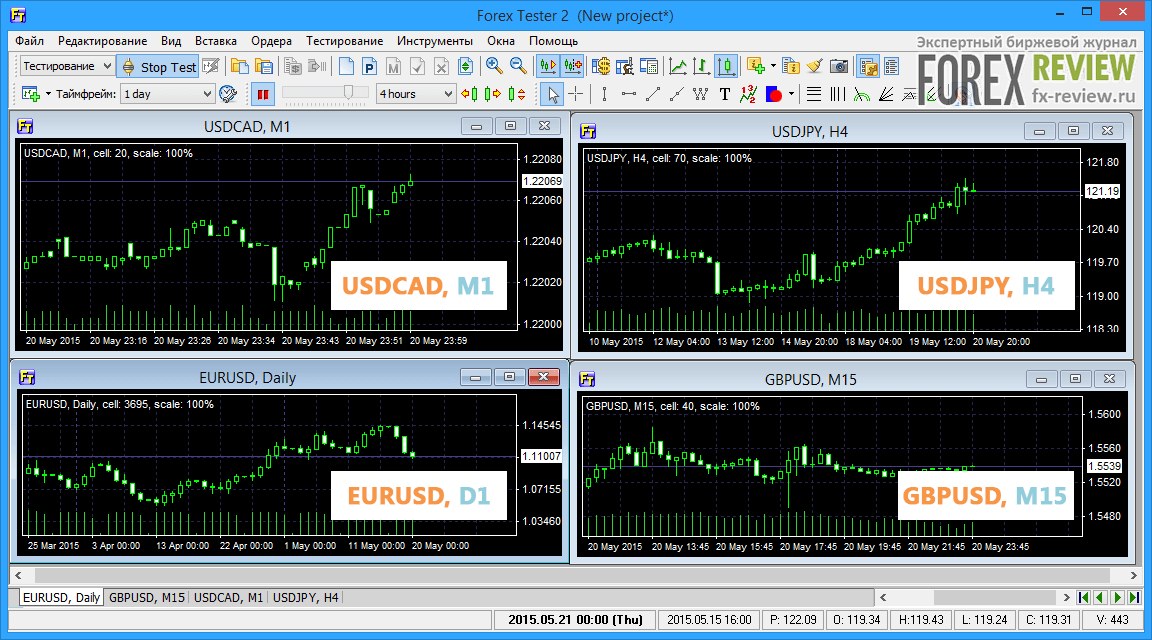Viewport: 1152px width, 640px height.
Task: Toggle candlestick chart display mode
Action: [726, 66]
